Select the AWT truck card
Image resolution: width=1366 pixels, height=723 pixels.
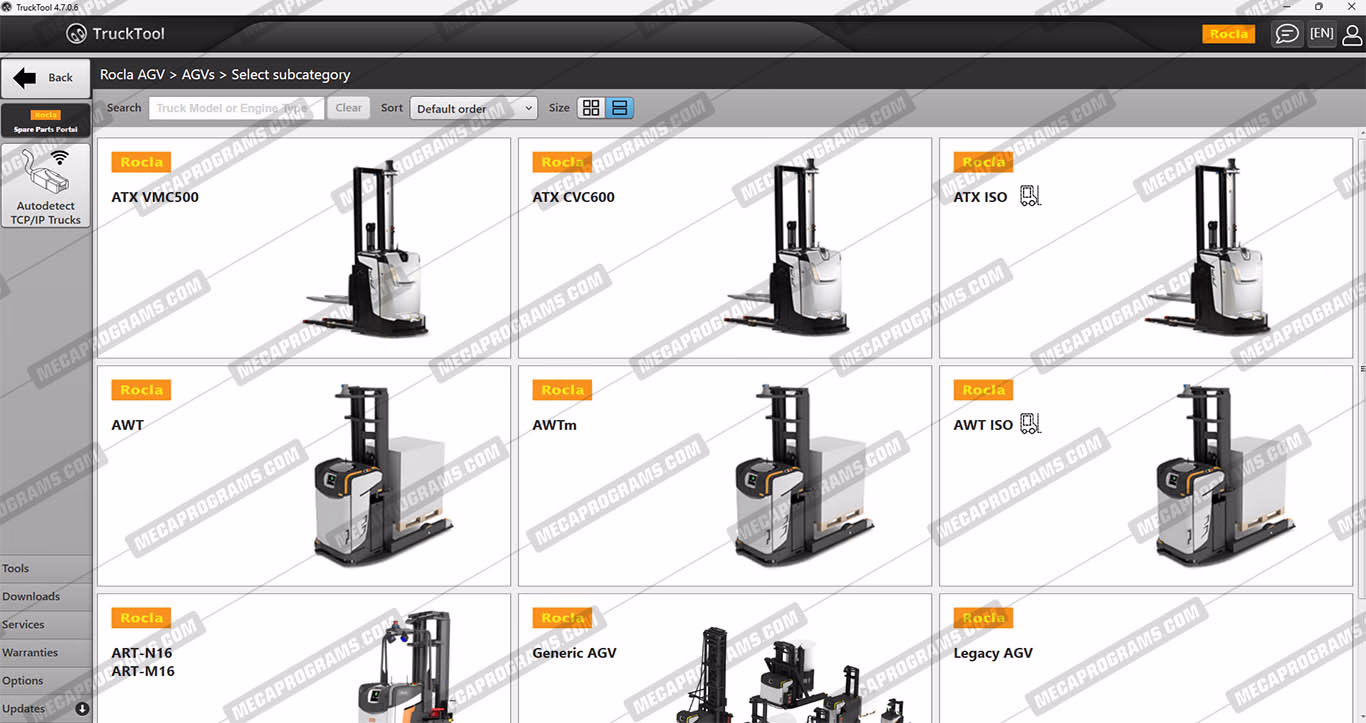pyautogui.click(x=304, y=476)
